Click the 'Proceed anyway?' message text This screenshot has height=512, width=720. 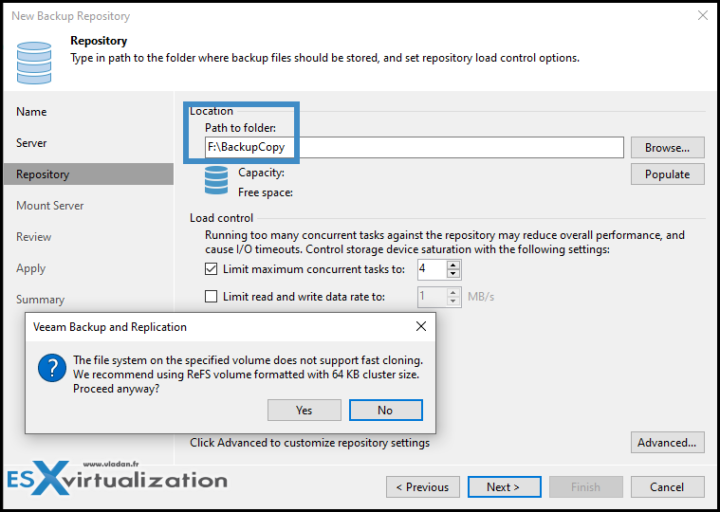coord(116,388)
